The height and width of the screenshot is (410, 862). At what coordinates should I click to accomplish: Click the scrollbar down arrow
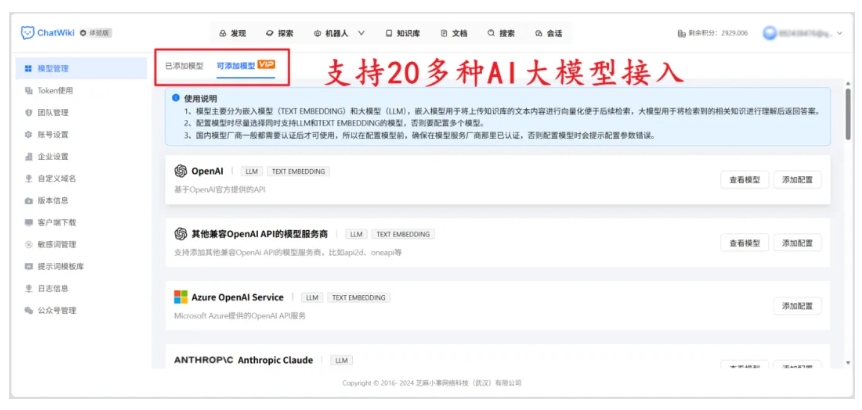click(x=848, y=363)
